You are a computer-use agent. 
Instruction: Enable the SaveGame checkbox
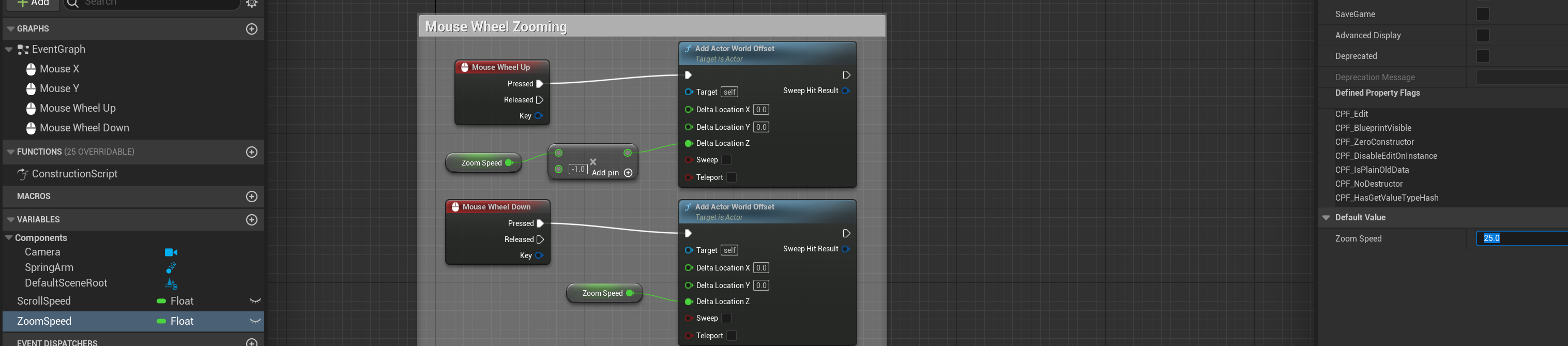[1482, 14]
